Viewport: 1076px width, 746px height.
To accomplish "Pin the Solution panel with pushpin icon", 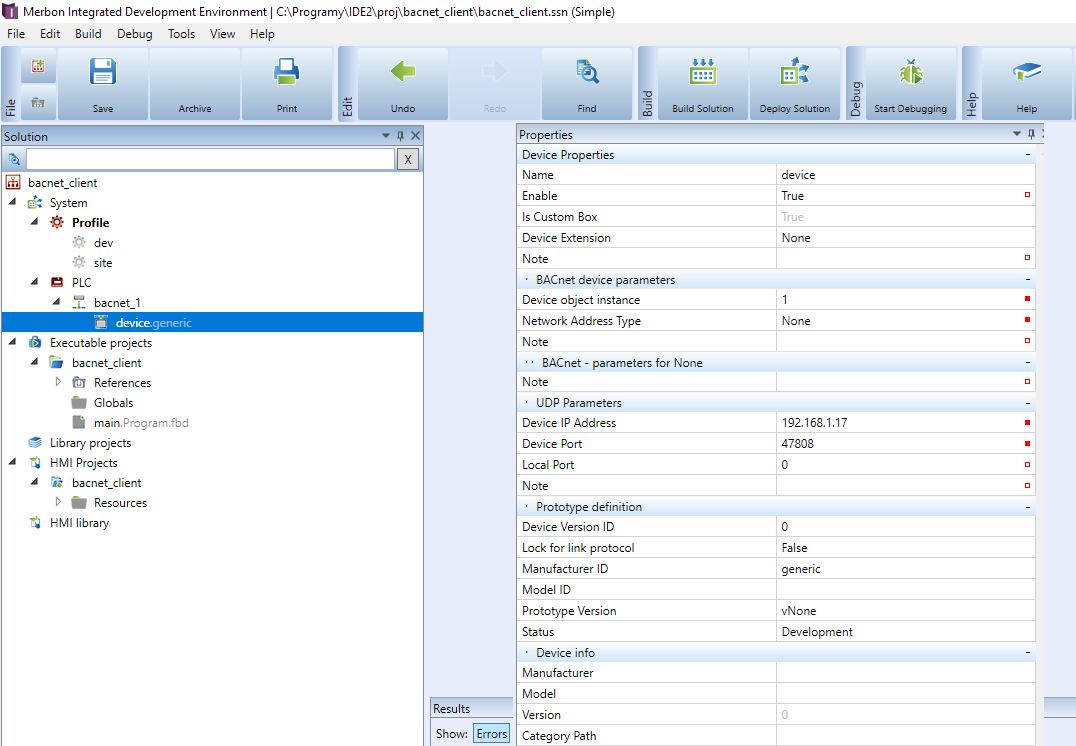I will pos(401,136).
